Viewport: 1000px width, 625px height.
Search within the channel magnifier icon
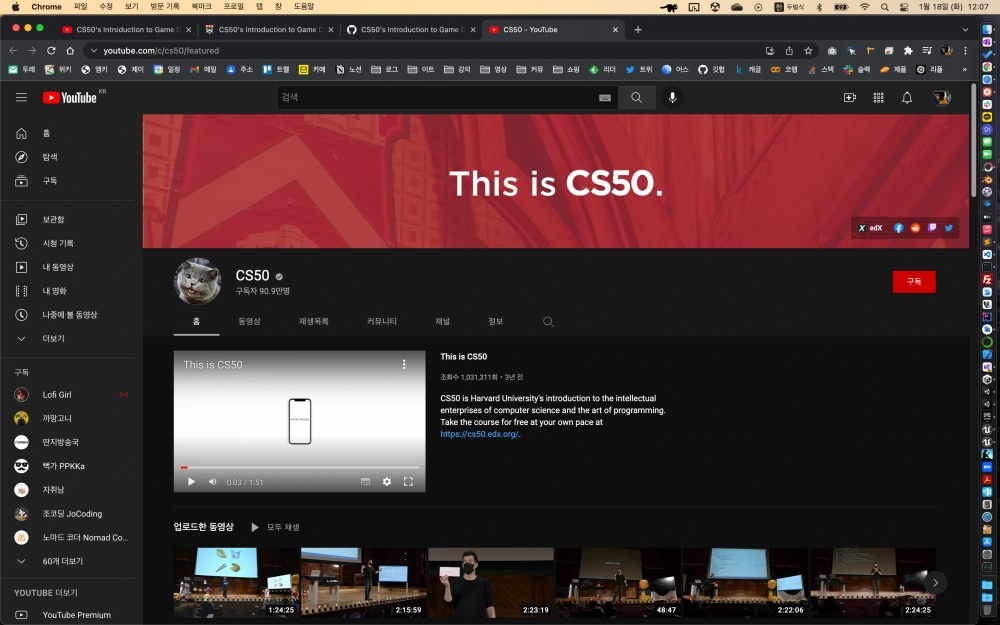(548, 321)
